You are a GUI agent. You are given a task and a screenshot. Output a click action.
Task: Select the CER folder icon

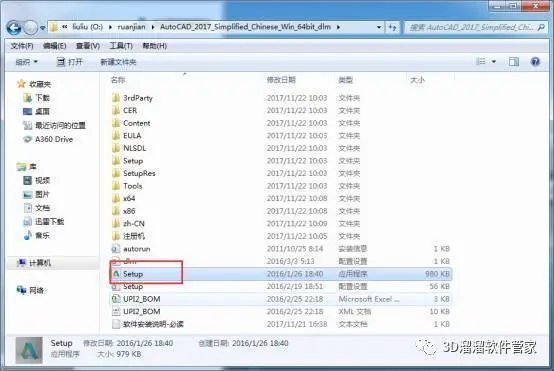pyautogui.click(x=116, y=111)
